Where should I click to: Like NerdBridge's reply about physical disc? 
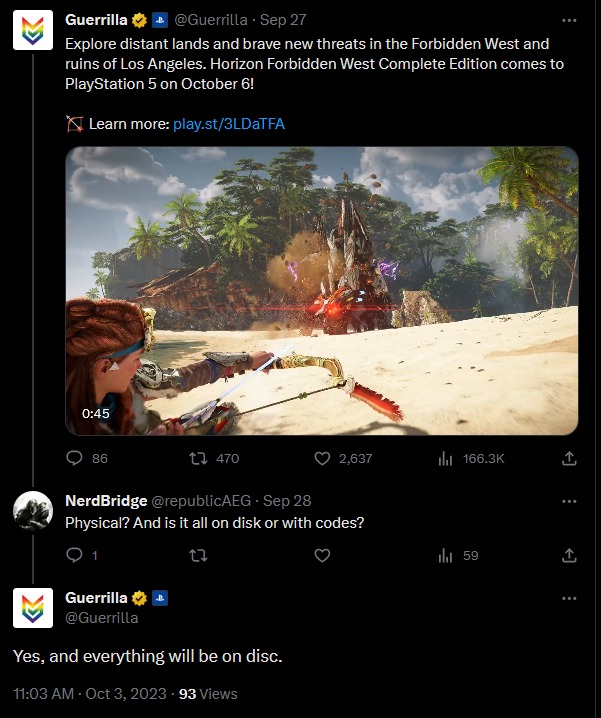[x=322, y=554]
